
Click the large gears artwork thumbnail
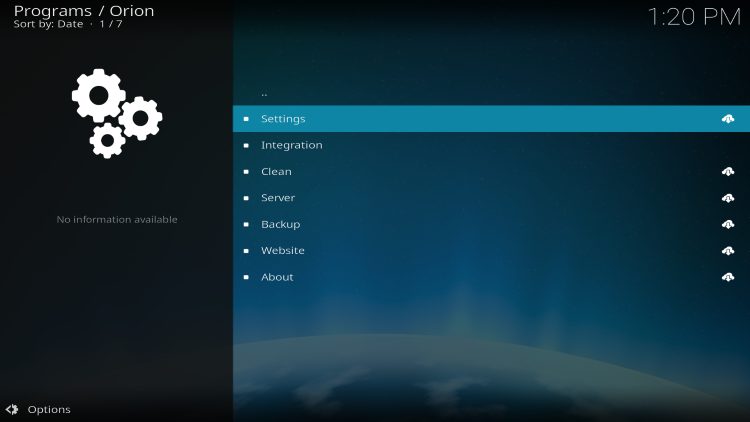coord(117,113)
